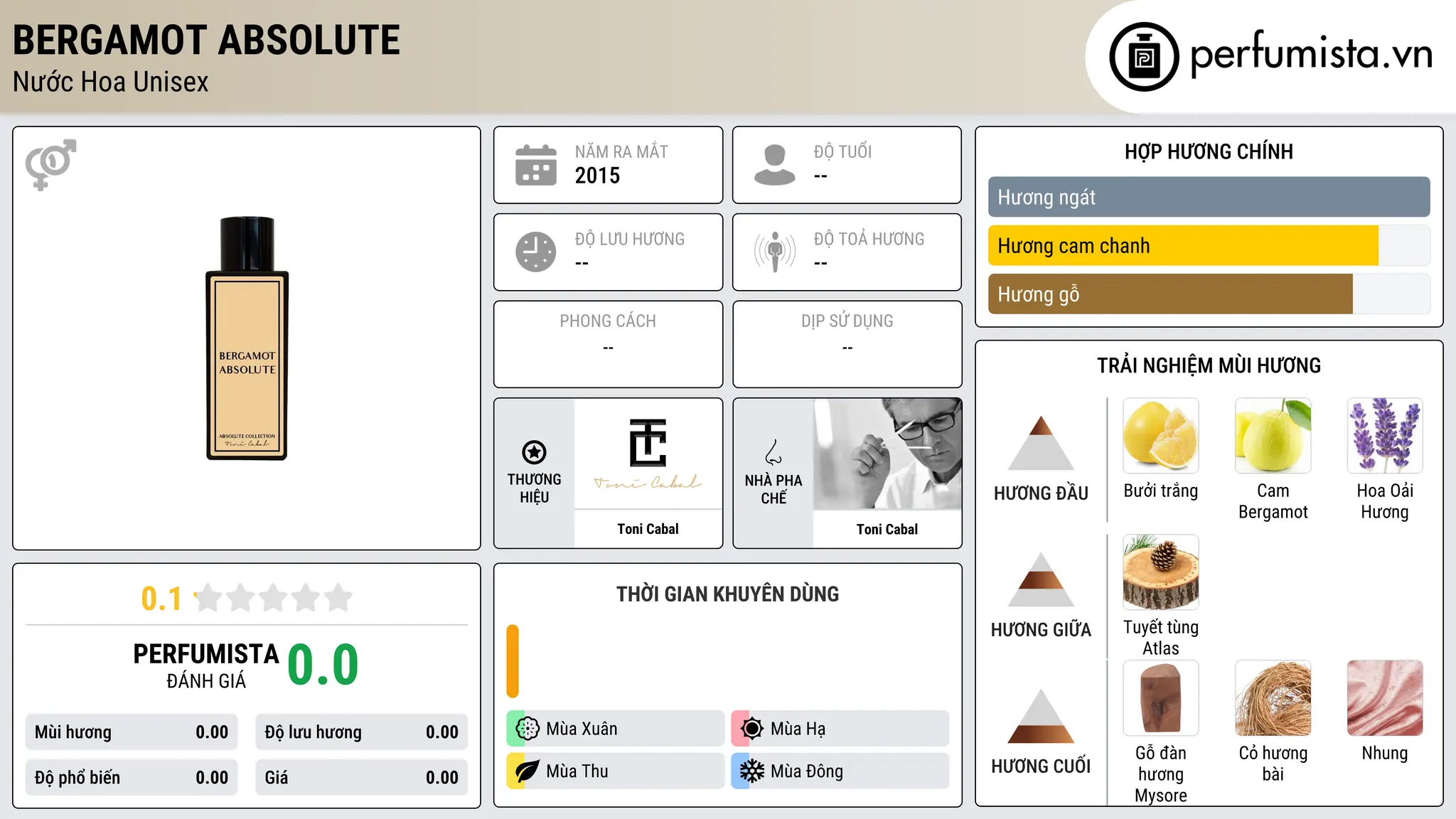Click the Cỏ hương bài note name
The height and width of the screenshot is (819, 1456).
click(x=1273, y=764)
